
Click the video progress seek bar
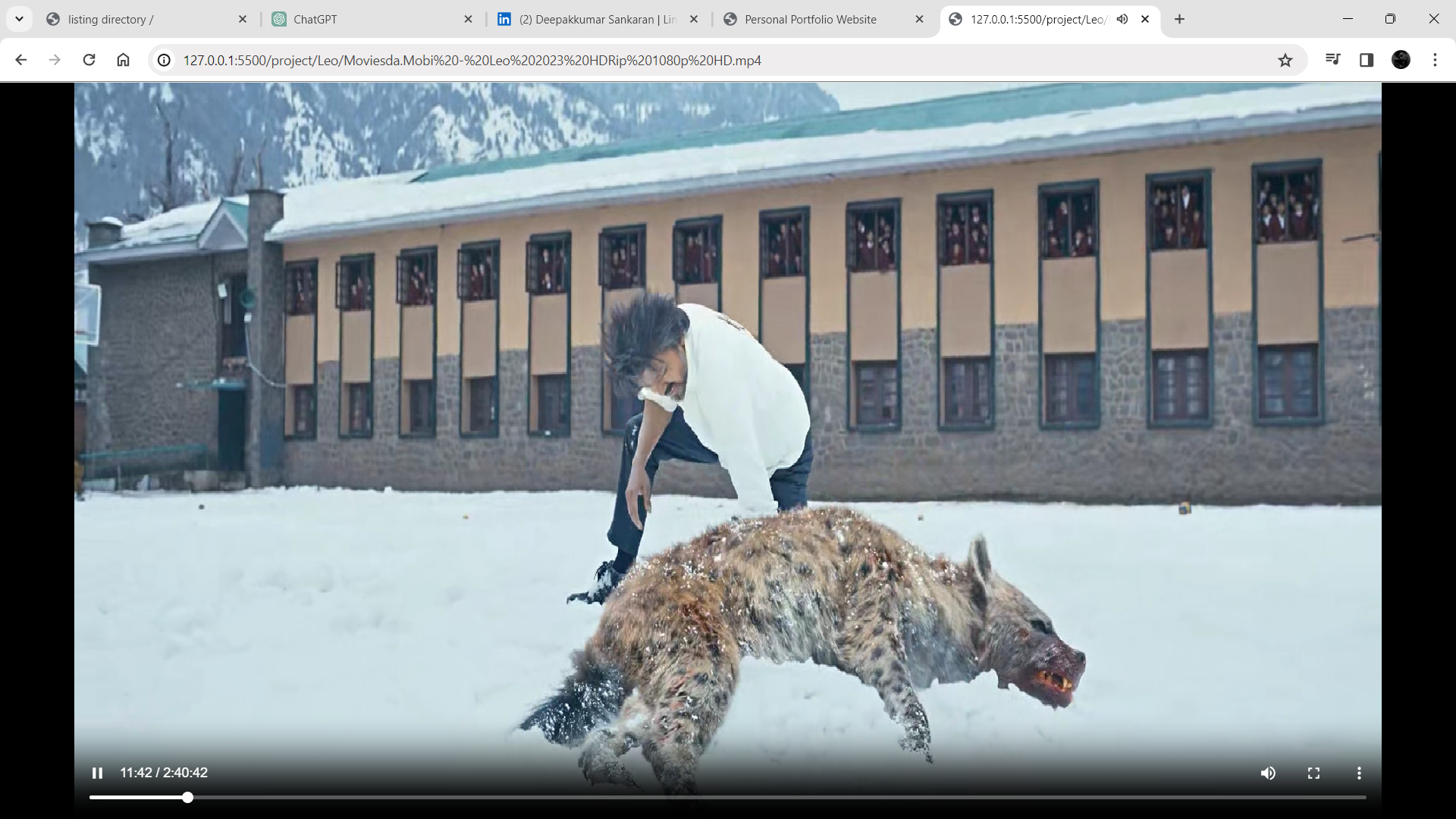(728, 797)
